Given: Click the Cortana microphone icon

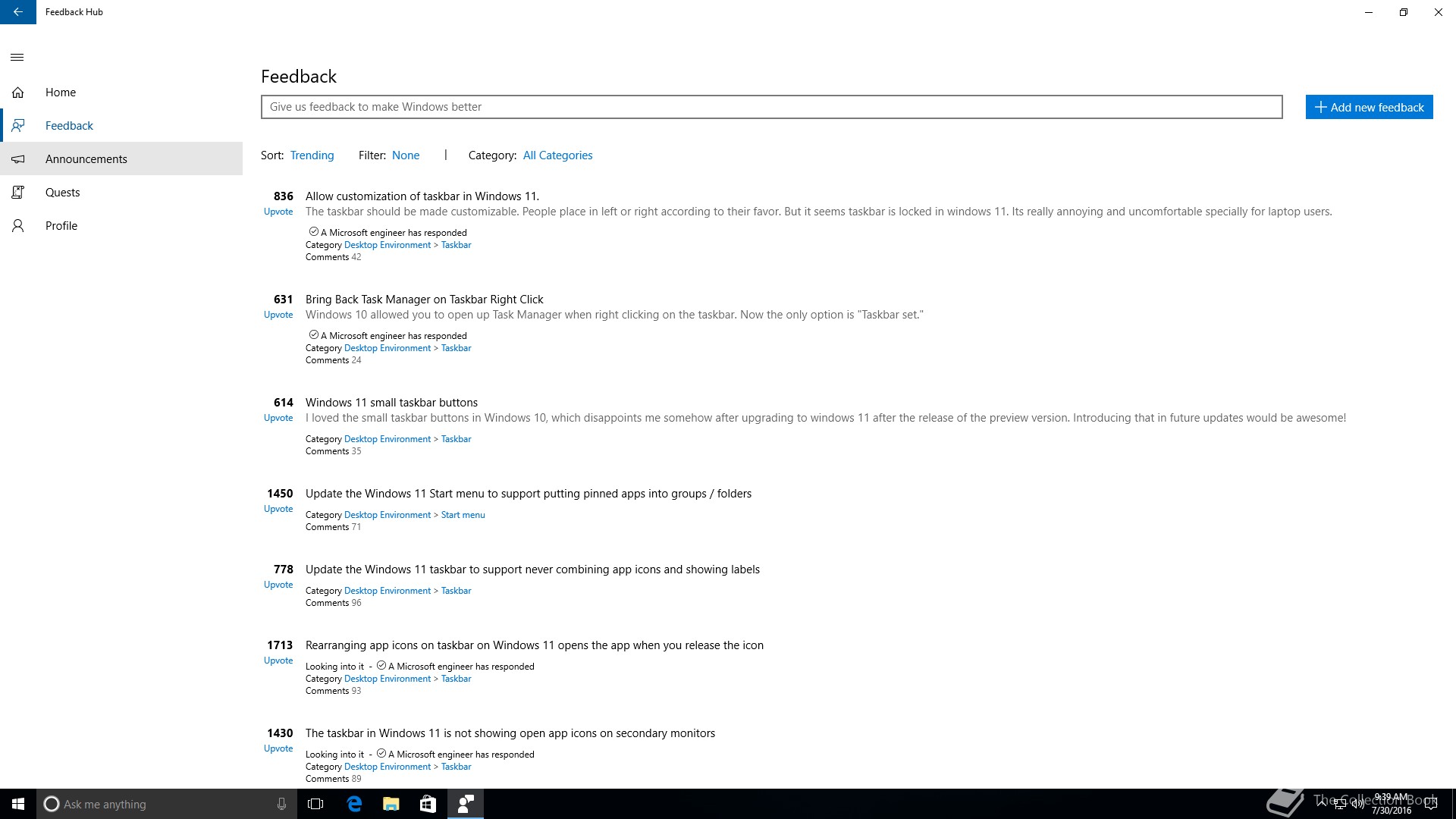Looking at the screenshot, I should click(x=281, y=804).
